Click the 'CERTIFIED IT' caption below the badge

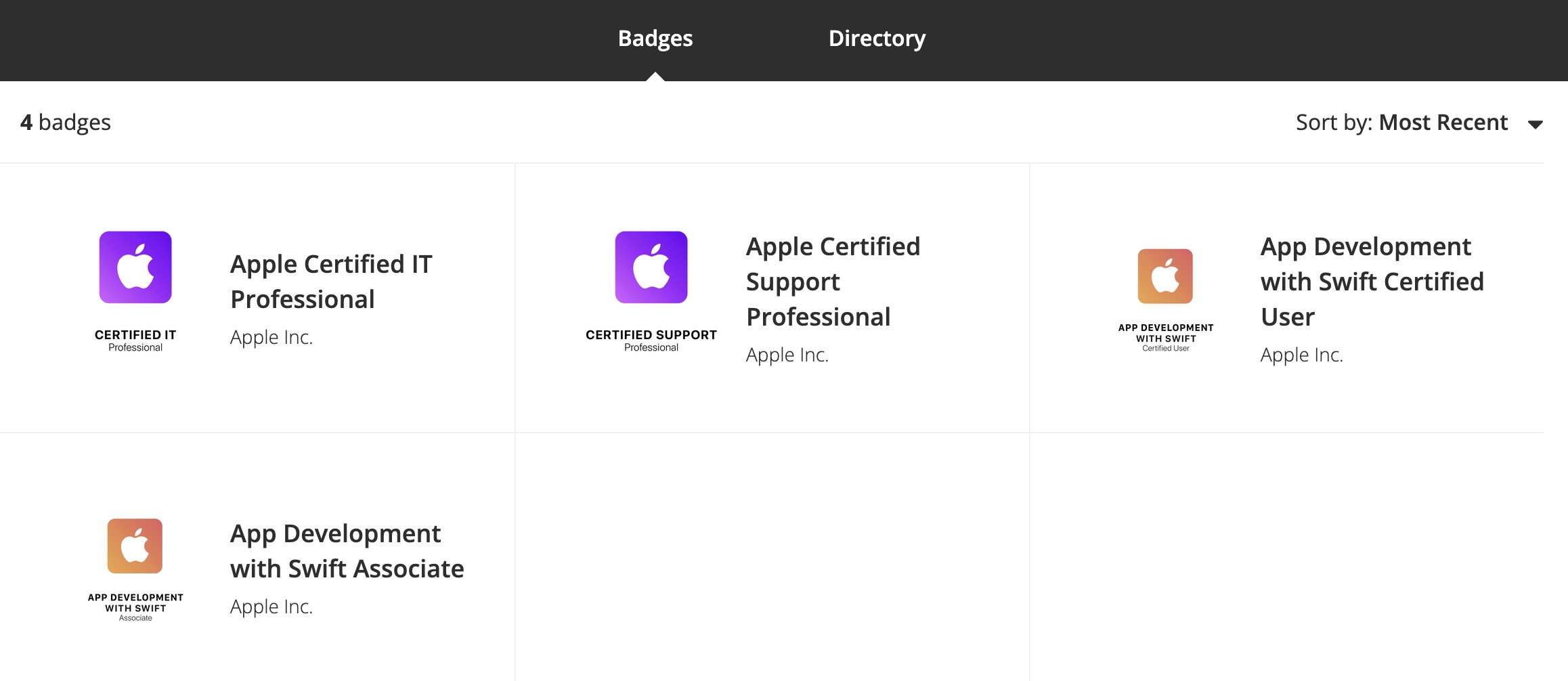(135, 335)
